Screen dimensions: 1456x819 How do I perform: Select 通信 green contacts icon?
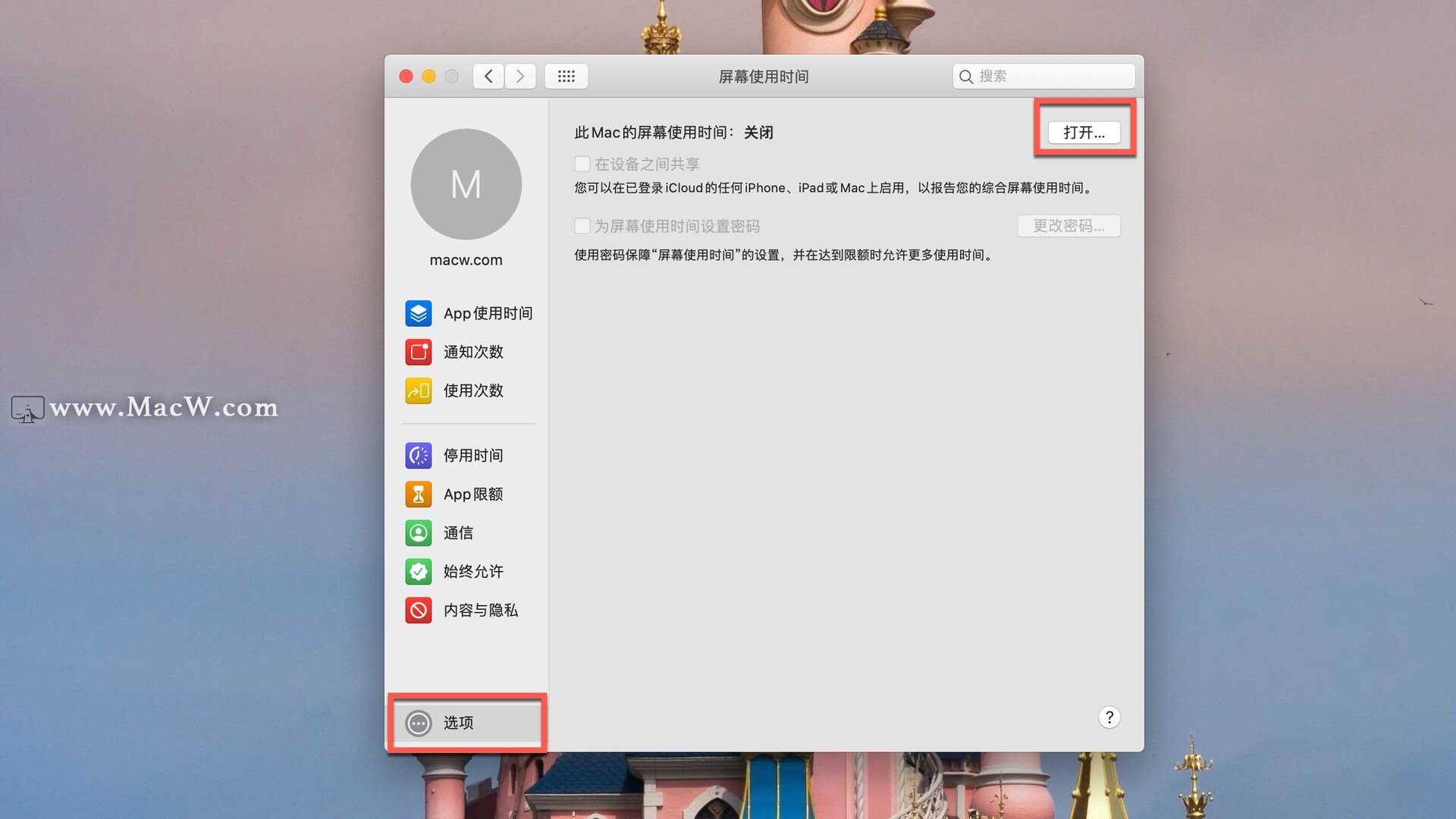[418, 532]
